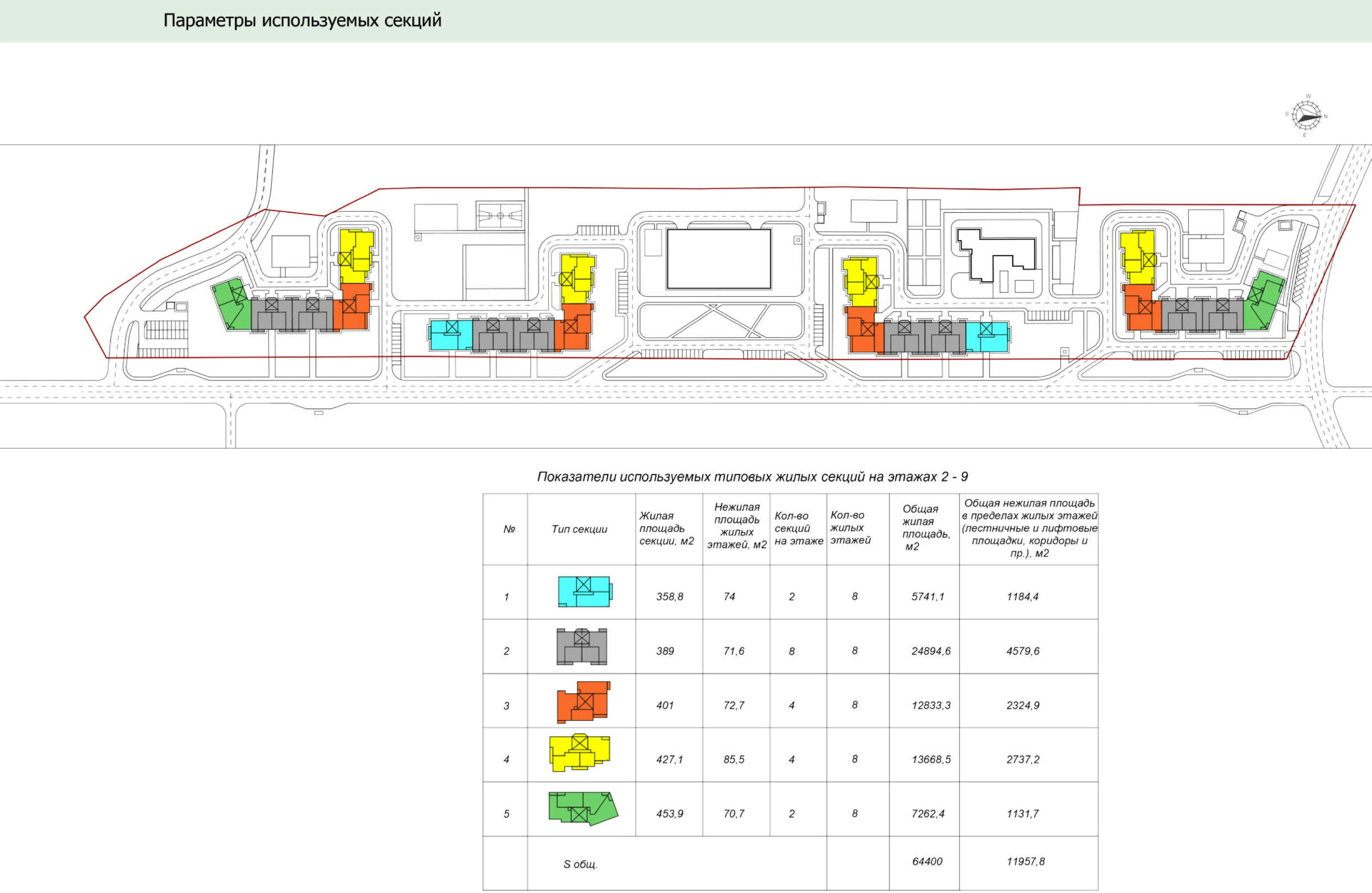Select the cyan section type icon in row 1
This screenshot has height=893, width=1372.
pyautogui.click(x=585, y=591)
